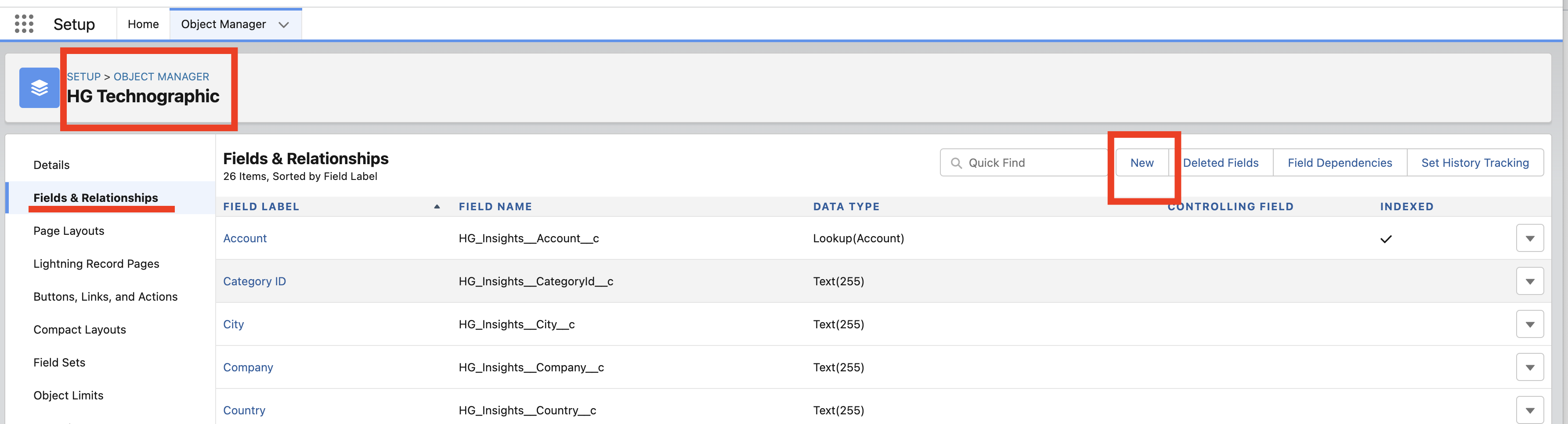Click the Quick Find magnifier icon

pyautogui.click(x=956, y=163)
